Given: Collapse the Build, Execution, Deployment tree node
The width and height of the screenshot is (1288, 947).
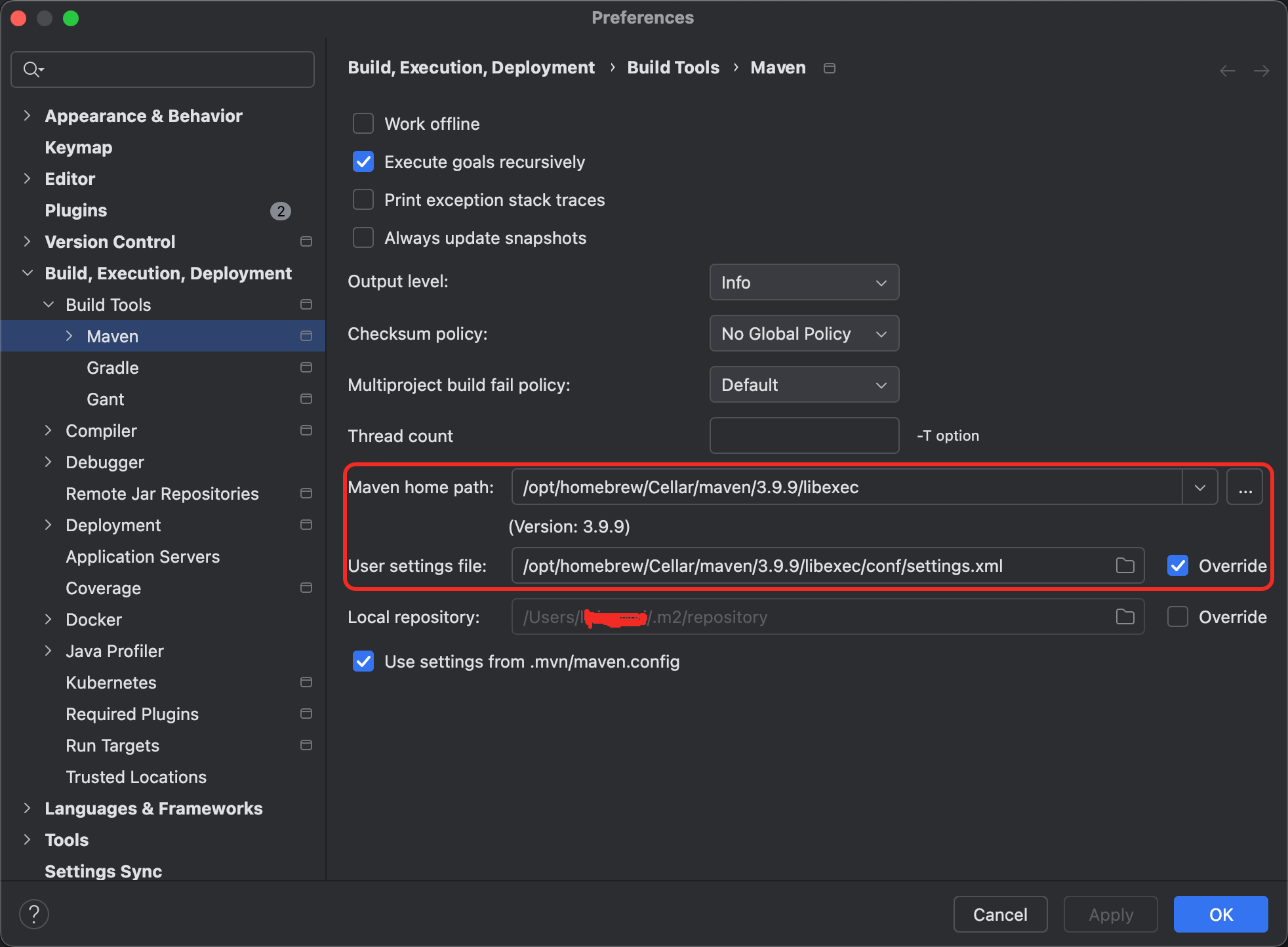Looking at the screenshot, I should tap(27, 273).
